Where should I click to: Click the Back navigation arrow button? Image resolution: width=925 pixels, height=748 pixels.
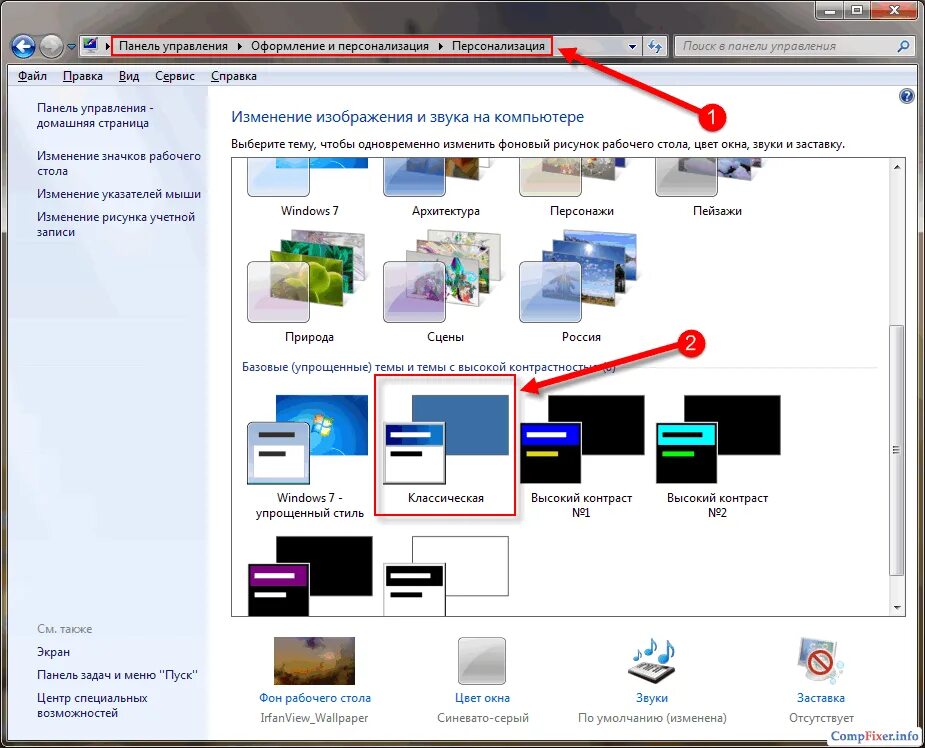pyautogui.click(x=23, y=46)
